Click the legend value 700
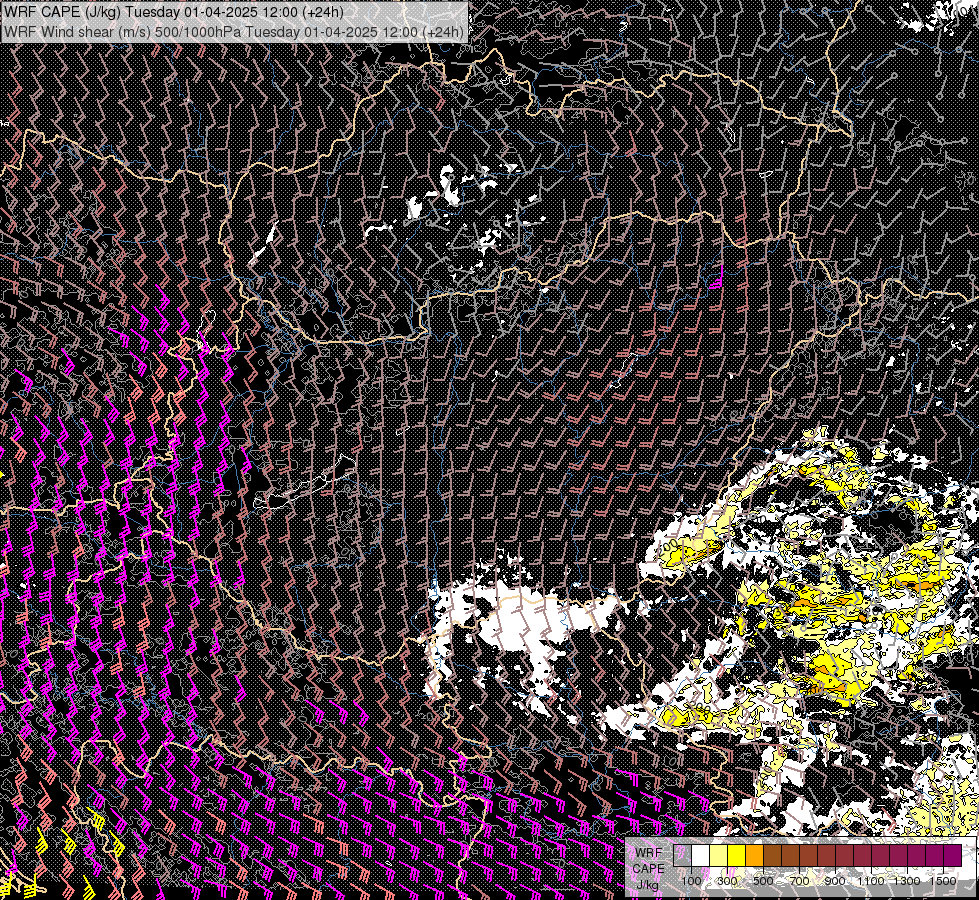The width and height of the screenshot is (979, 900). point(799,881)
